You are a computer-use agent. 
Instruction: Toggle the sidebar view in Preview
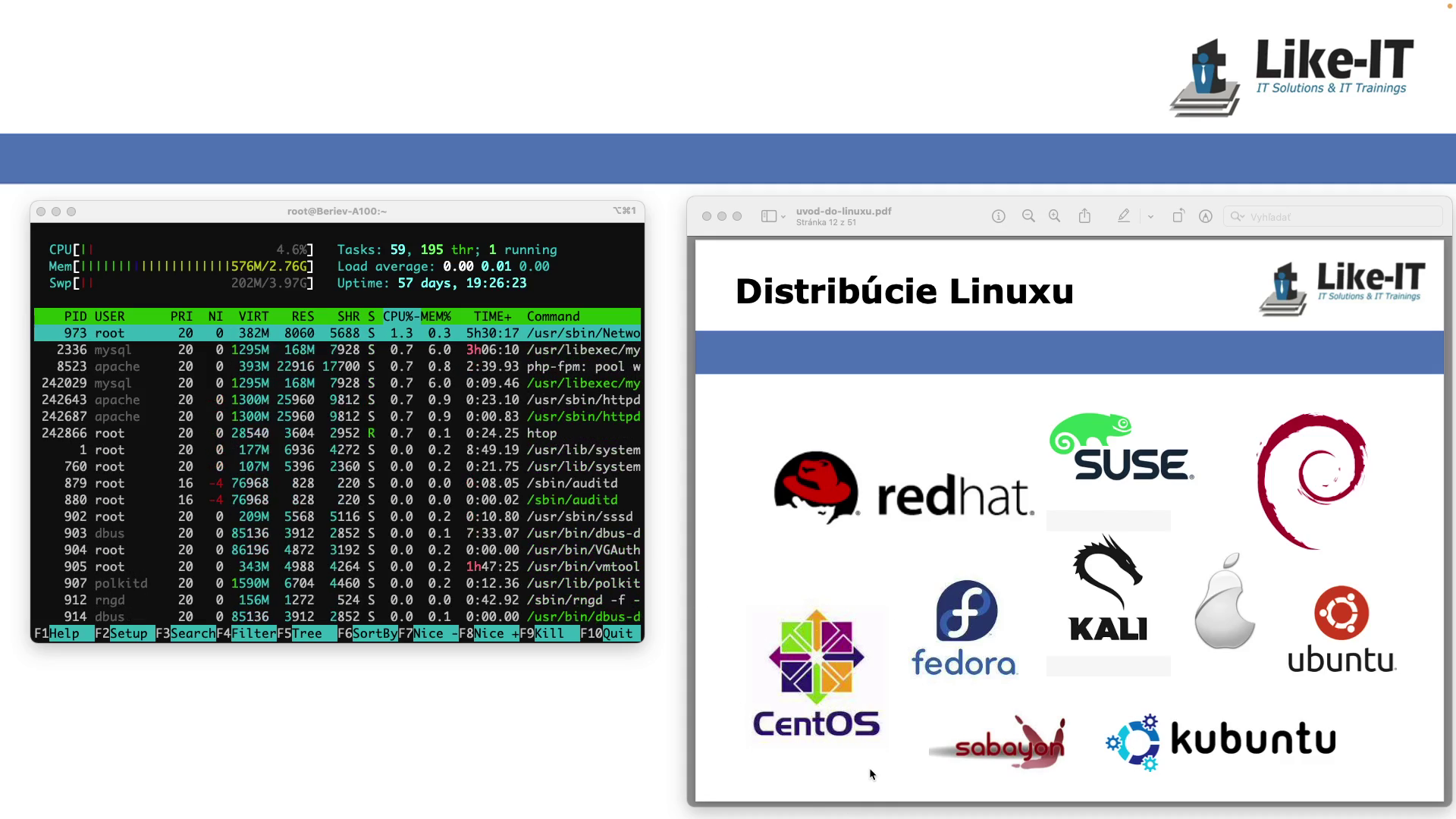768,217
